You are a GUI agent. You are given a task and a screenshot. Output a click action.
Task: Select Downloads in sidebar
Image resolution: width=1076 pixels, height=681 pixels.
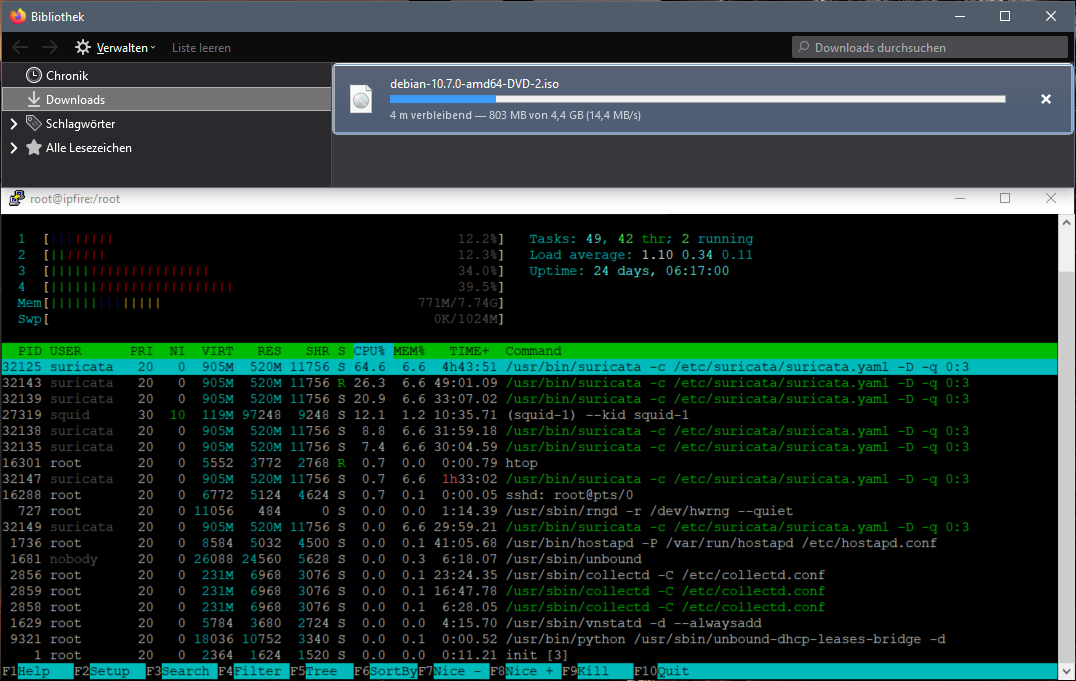coord(167,100)
